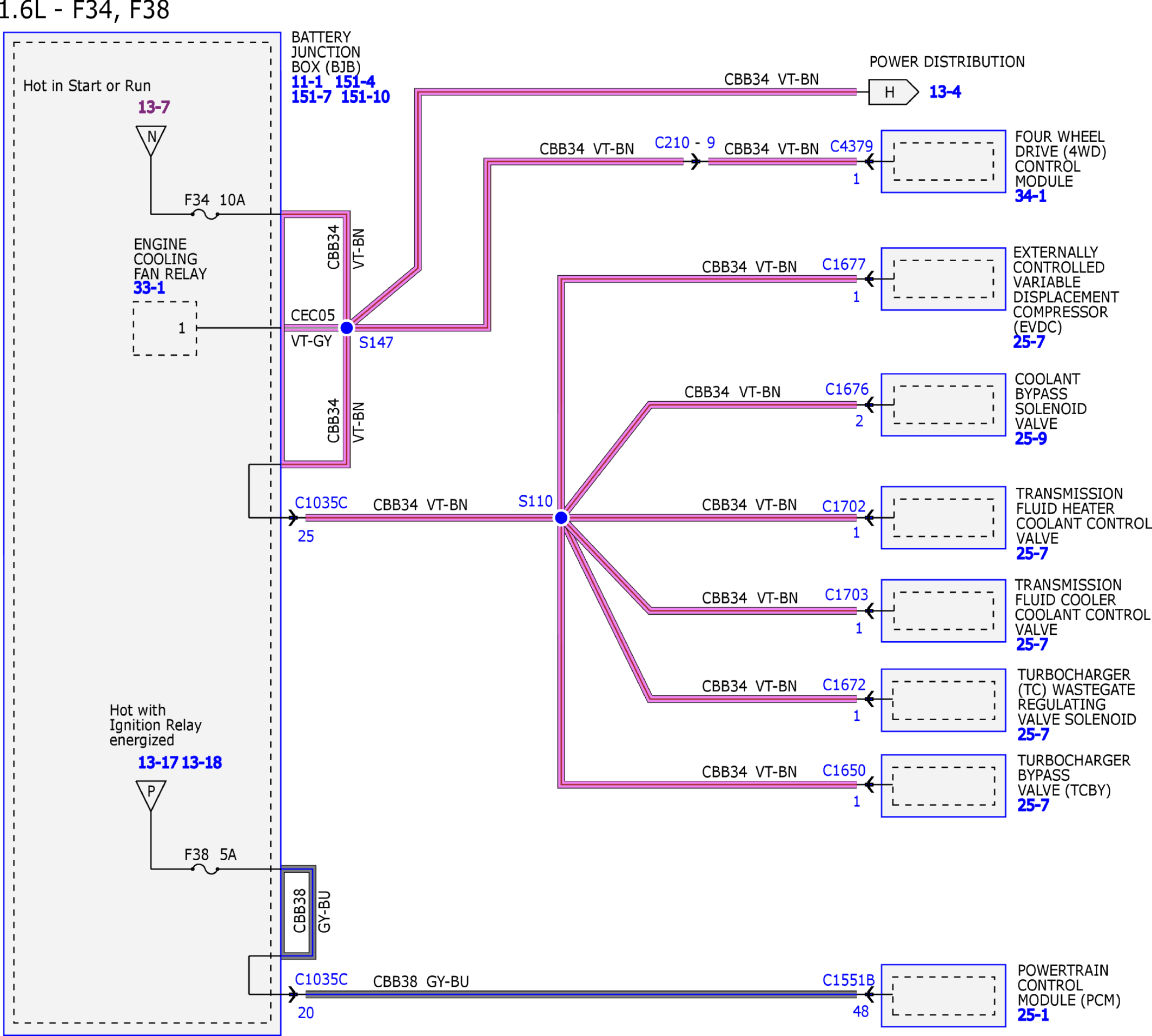This screenshot has width=1152, height=1036.
Task: Open page reference 13-4 Power Distribution link
Action: (x=945, y=91)
